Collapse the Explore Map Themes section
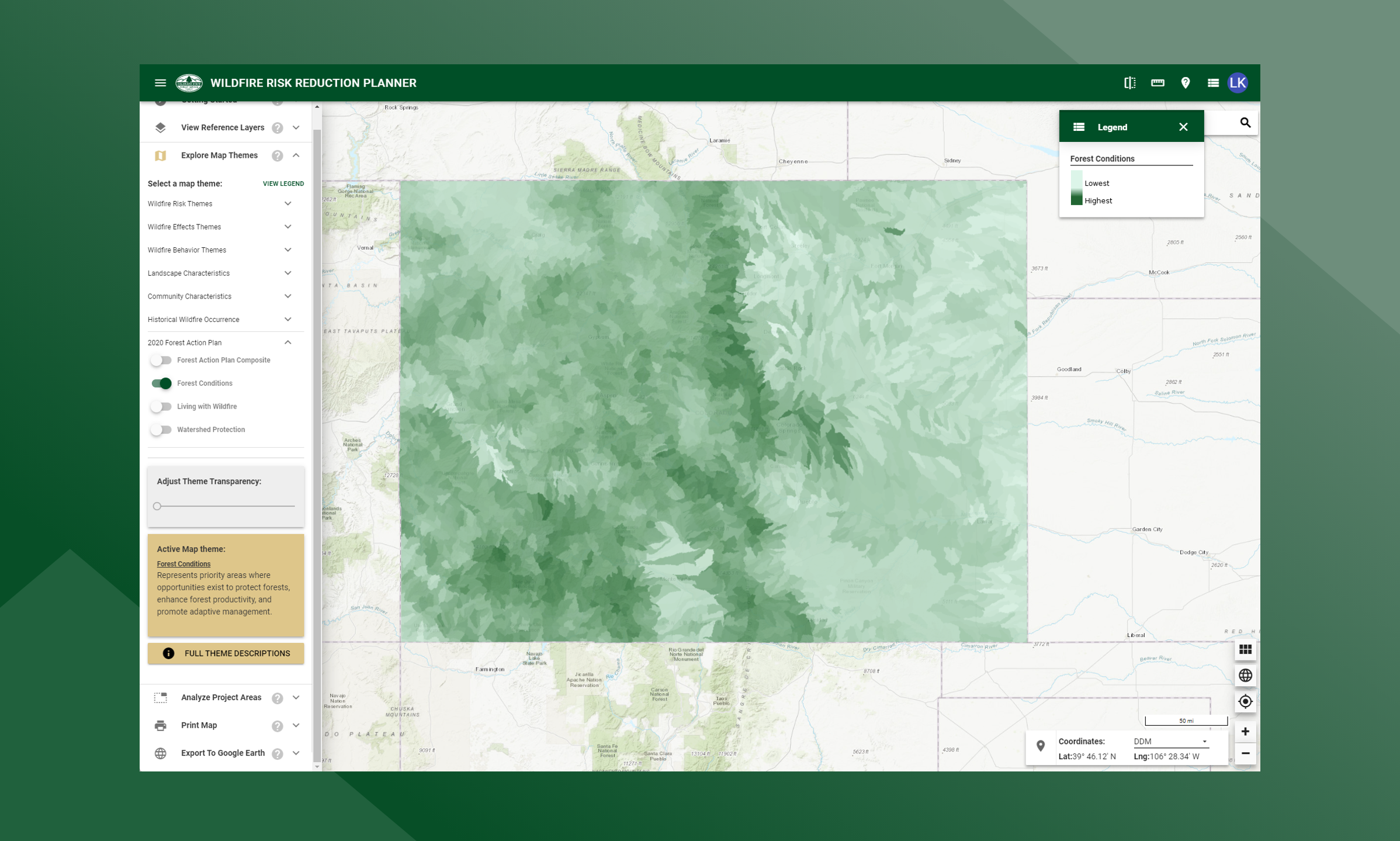Image resolution: width=1400 pixels, height=841 pixels. (x=296, y=155)
